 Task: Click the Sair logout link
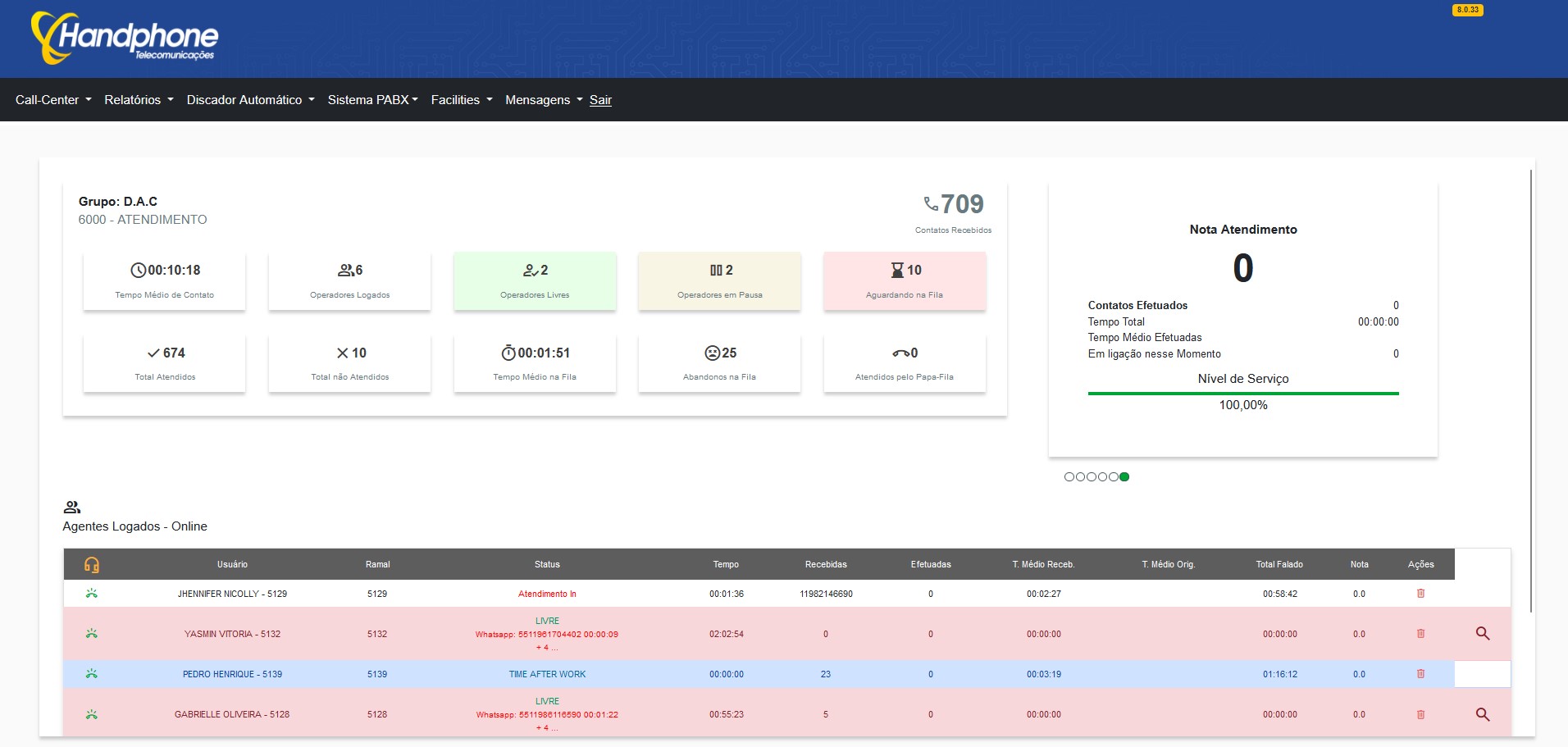(600, 100)
